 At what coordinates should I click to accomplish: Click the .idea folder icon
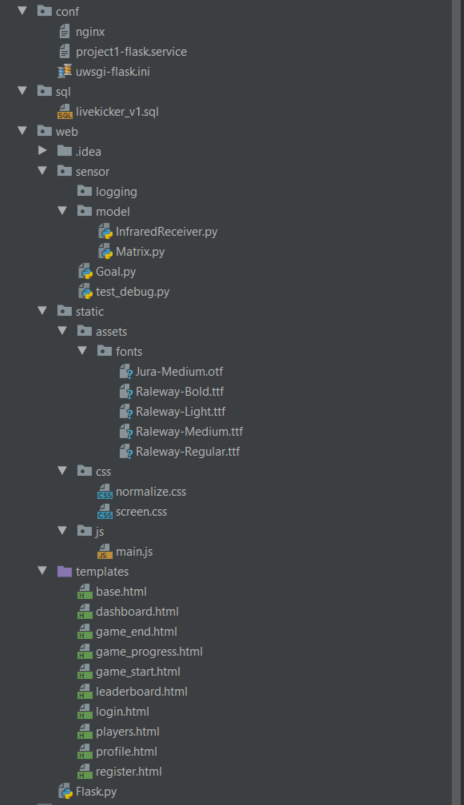65,151
